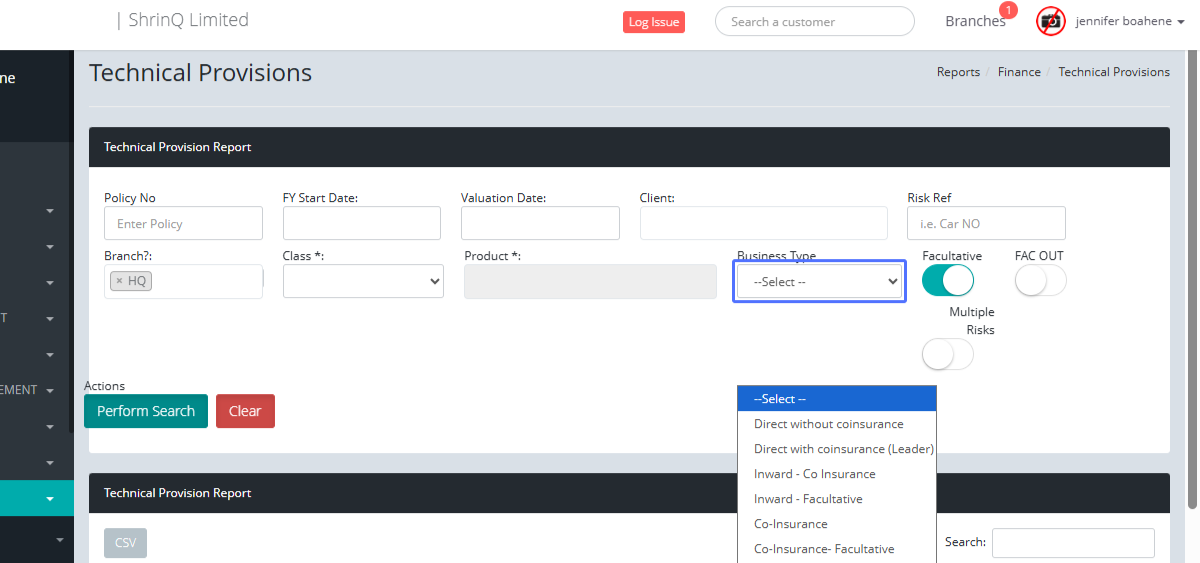Viewport: 1200px width, 563px height.
Task: Pick Direct with coinsurance (Leader) option
Action: (843, 449)
